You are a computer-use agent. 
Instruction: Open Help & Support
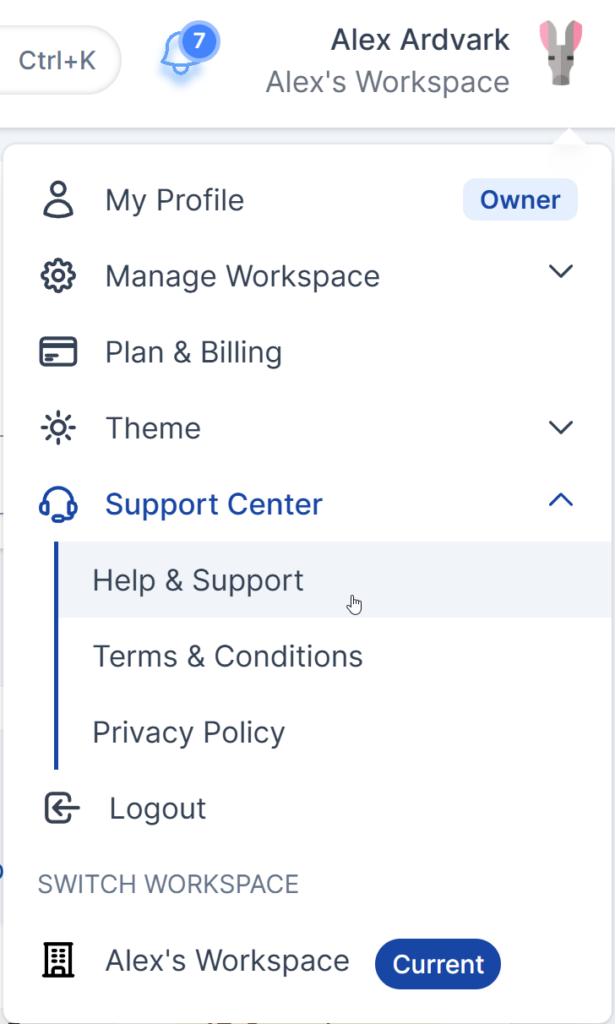coord(197,580)
